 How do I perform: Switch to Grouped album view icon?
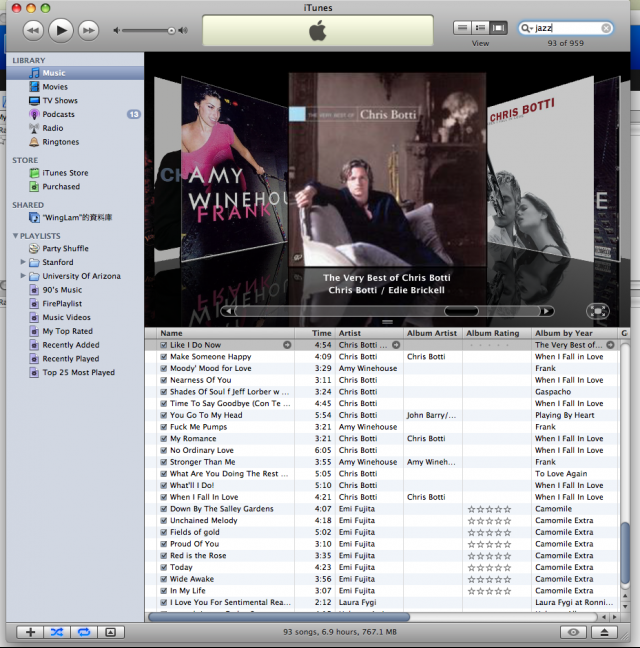tap(481, 28)
